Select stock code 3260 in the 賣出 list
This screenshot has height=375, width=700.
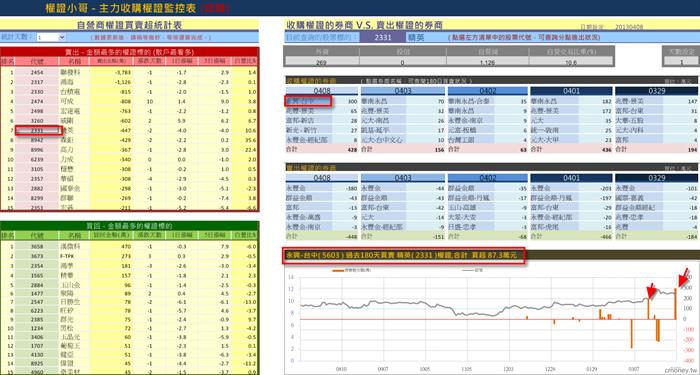click(37, 121)
